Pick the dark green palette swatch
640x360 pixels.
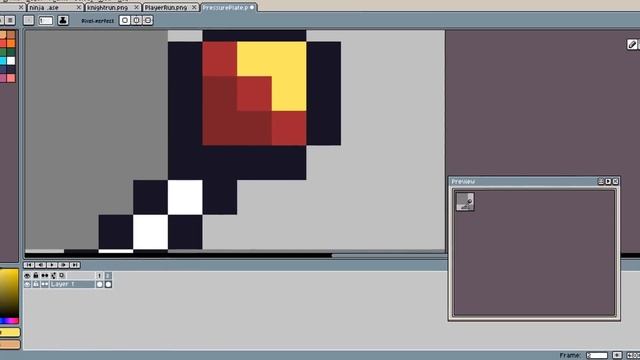[x=11, y=52]
